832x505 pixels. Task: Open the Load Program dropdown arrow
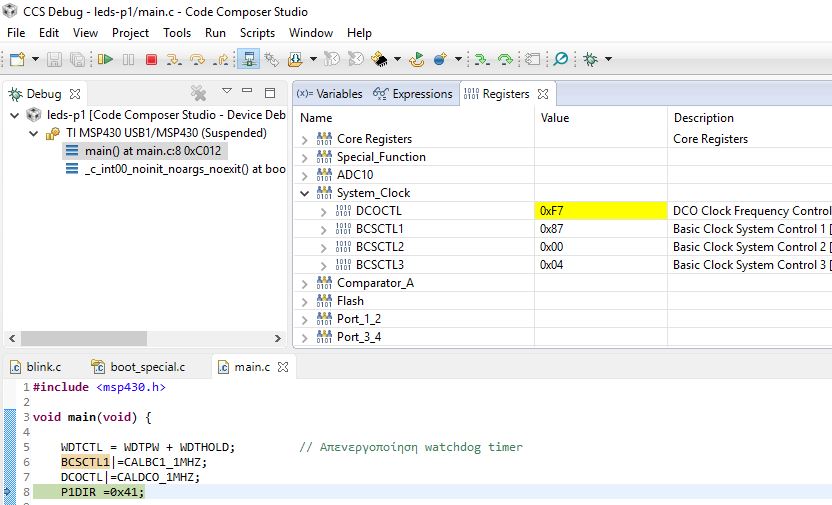click(313, 59)
